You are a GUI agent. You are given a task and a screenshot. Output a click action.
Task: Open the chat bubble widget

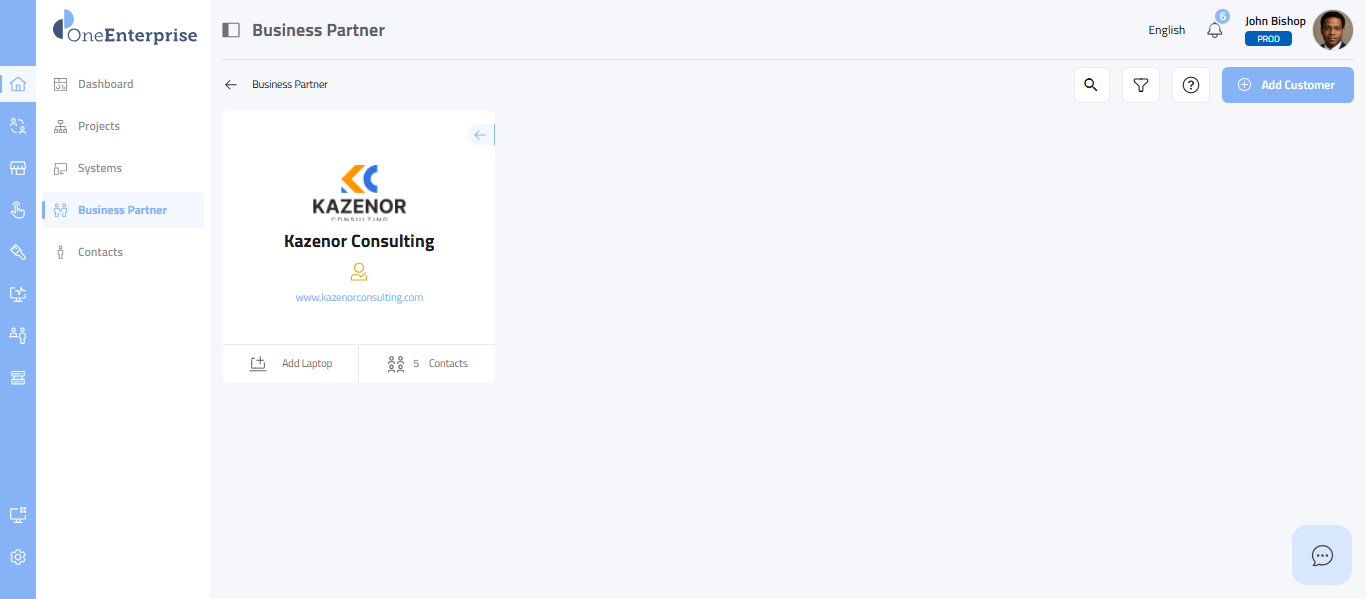click(x=1322, y=555)
